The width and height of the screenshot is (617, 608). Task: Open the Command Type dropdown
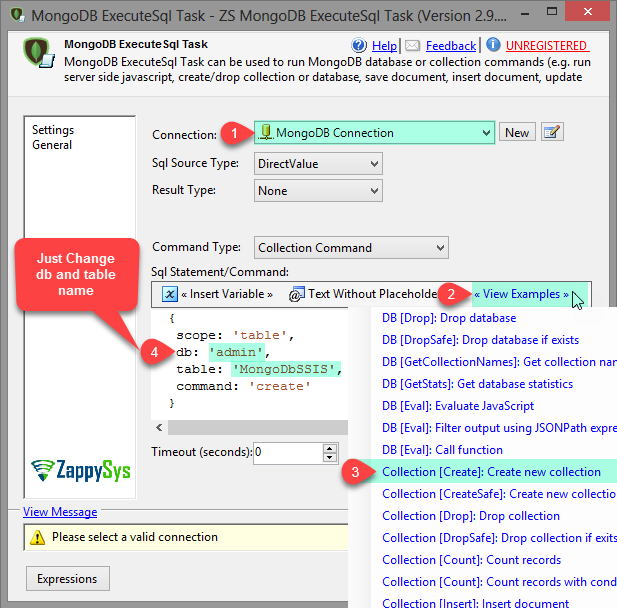[x=351, y=248]
